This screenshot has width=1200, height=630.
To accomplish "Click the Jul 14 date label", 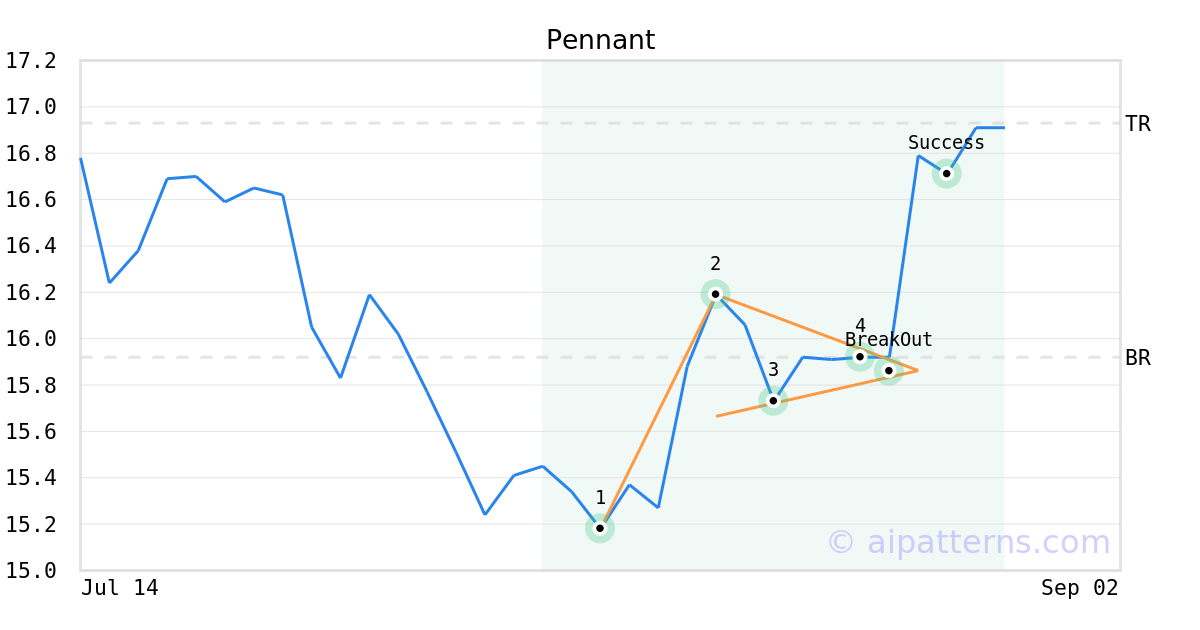I will pyautogui.click(x=120, y=588).
